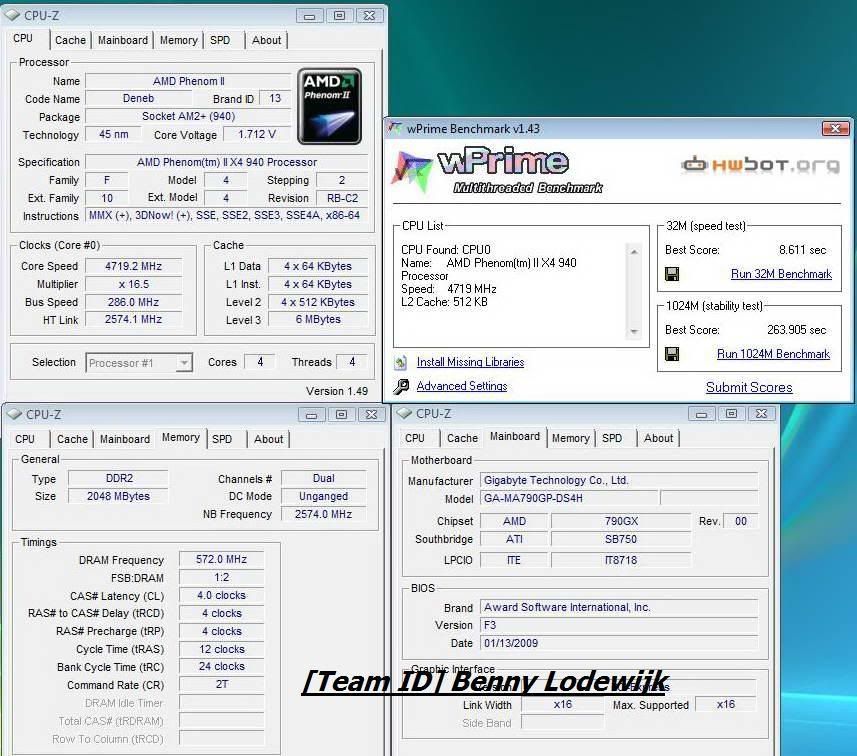Click the wPrime Benchmark title bar icon

click(395, 128)
